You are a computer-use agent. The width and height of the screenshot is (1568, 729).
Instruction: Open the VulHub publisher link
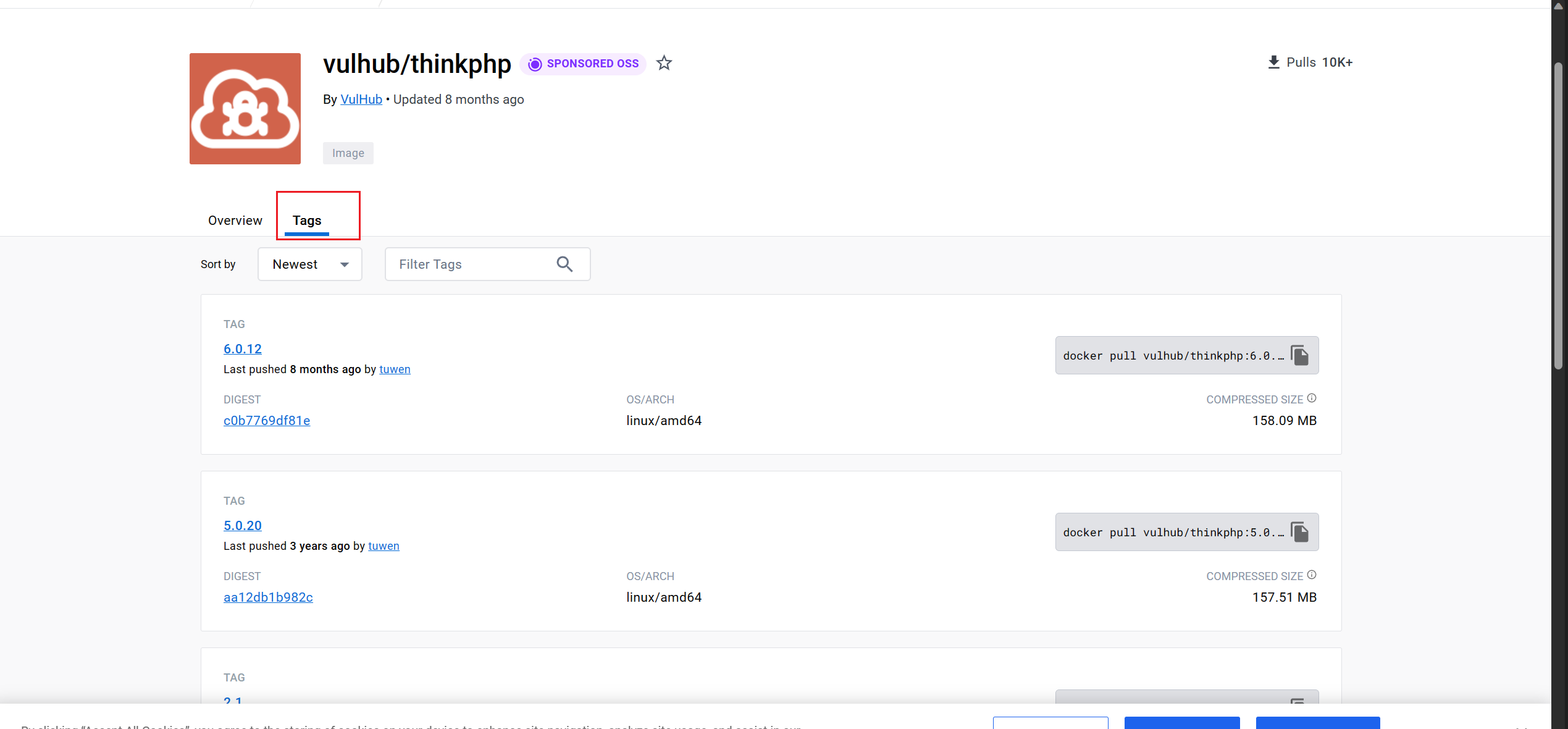click(x=361, y=99)
